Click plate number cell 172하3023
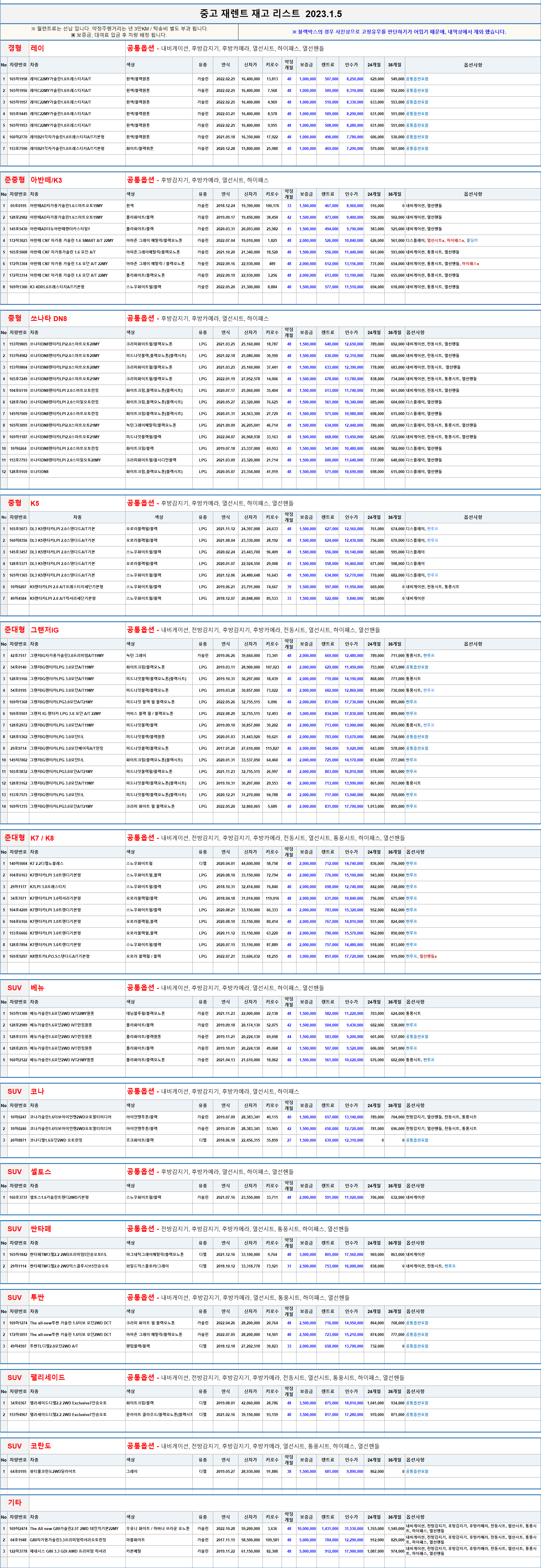The width and height of the screenshot is (541, 1568). click(x=18, y=240)
